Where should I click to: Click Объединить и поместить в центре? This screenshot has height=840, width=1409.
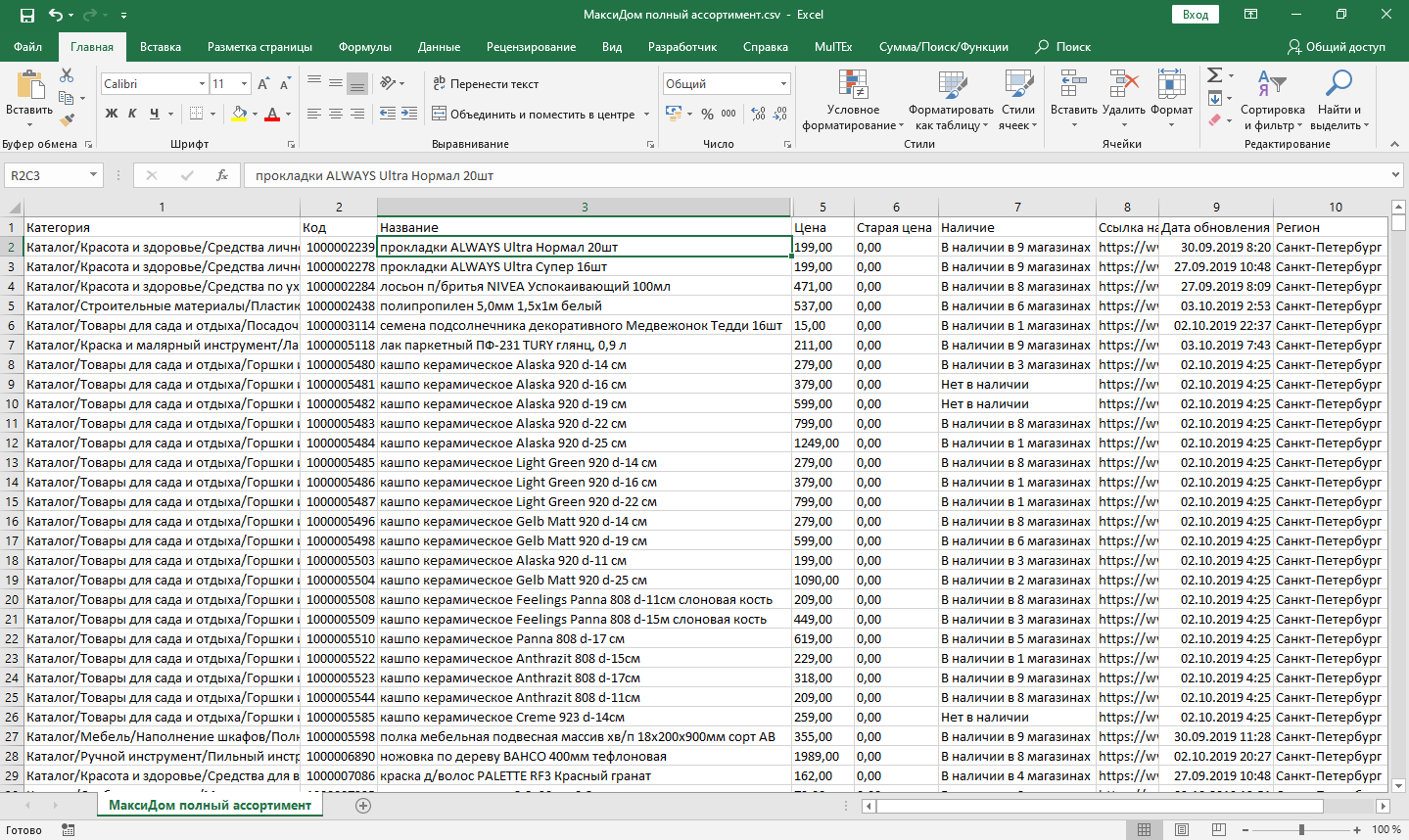coord(534,114)
